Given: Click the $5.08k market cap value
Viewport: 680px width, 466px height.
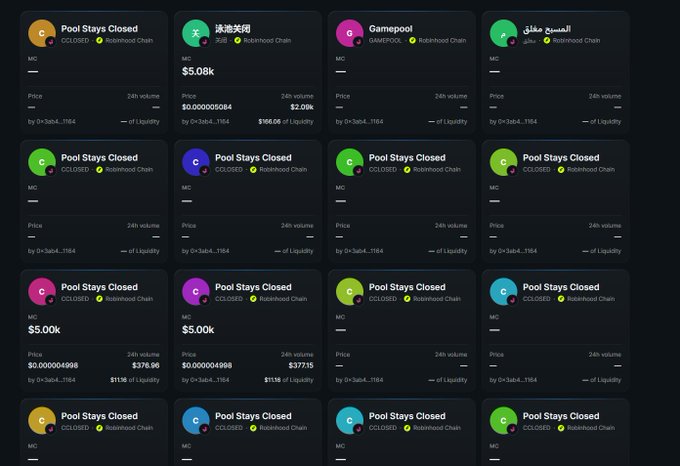Looking at the screenshot, I should click(198, 71).
